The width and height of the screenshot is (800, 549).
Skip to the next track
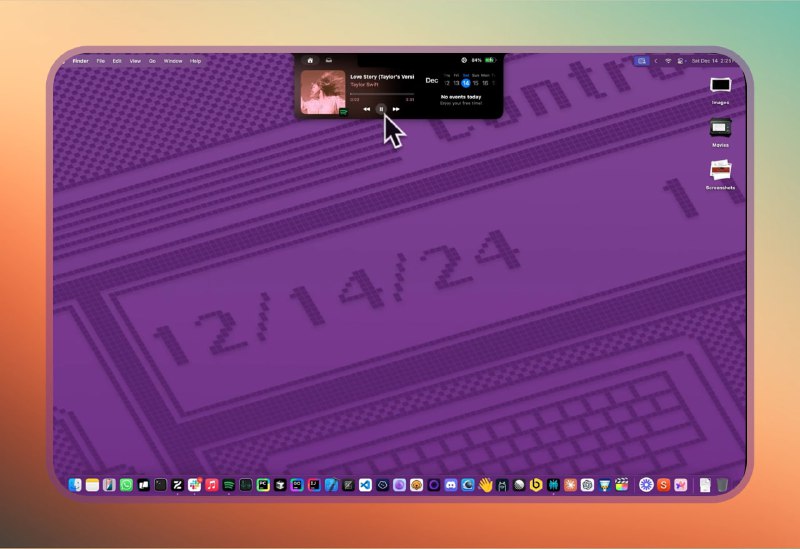coord(396,109)
